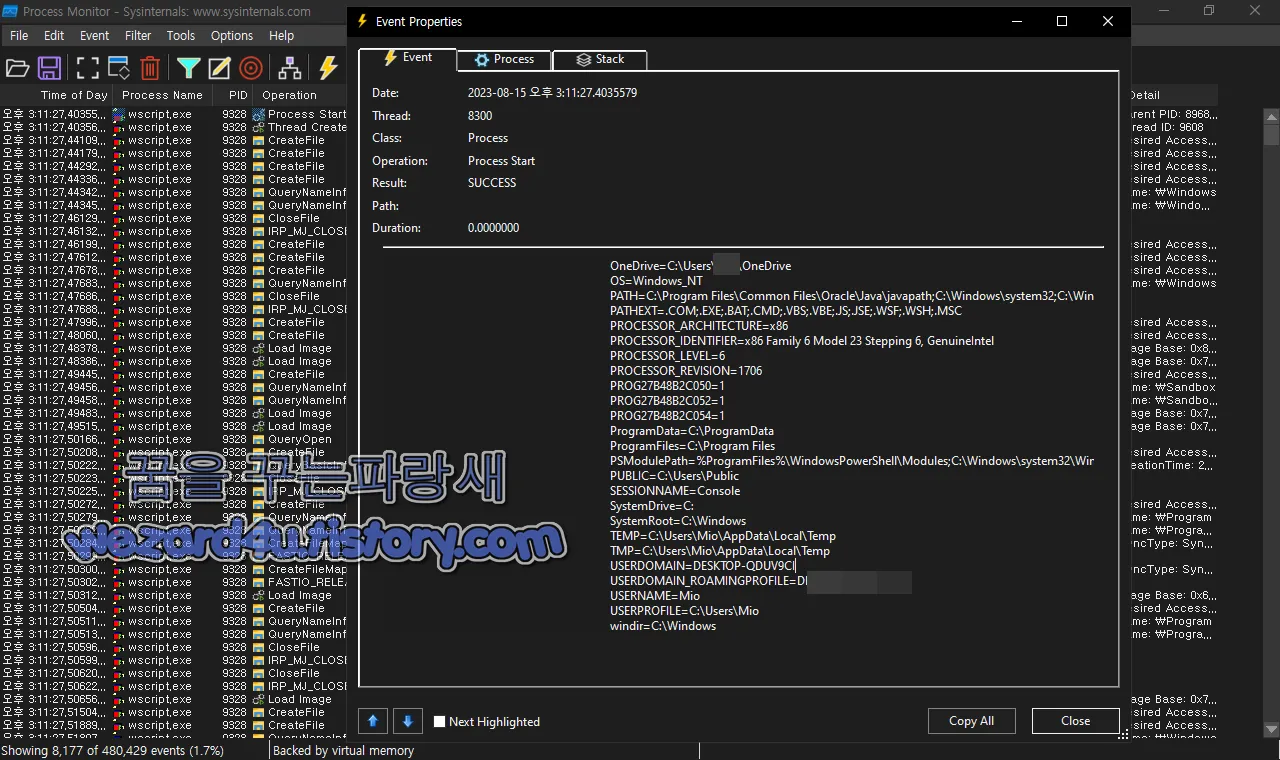The image size is (1280, 760).
Task: Click the PID column header
Action: pyautogui.click(x=232, y=95)
